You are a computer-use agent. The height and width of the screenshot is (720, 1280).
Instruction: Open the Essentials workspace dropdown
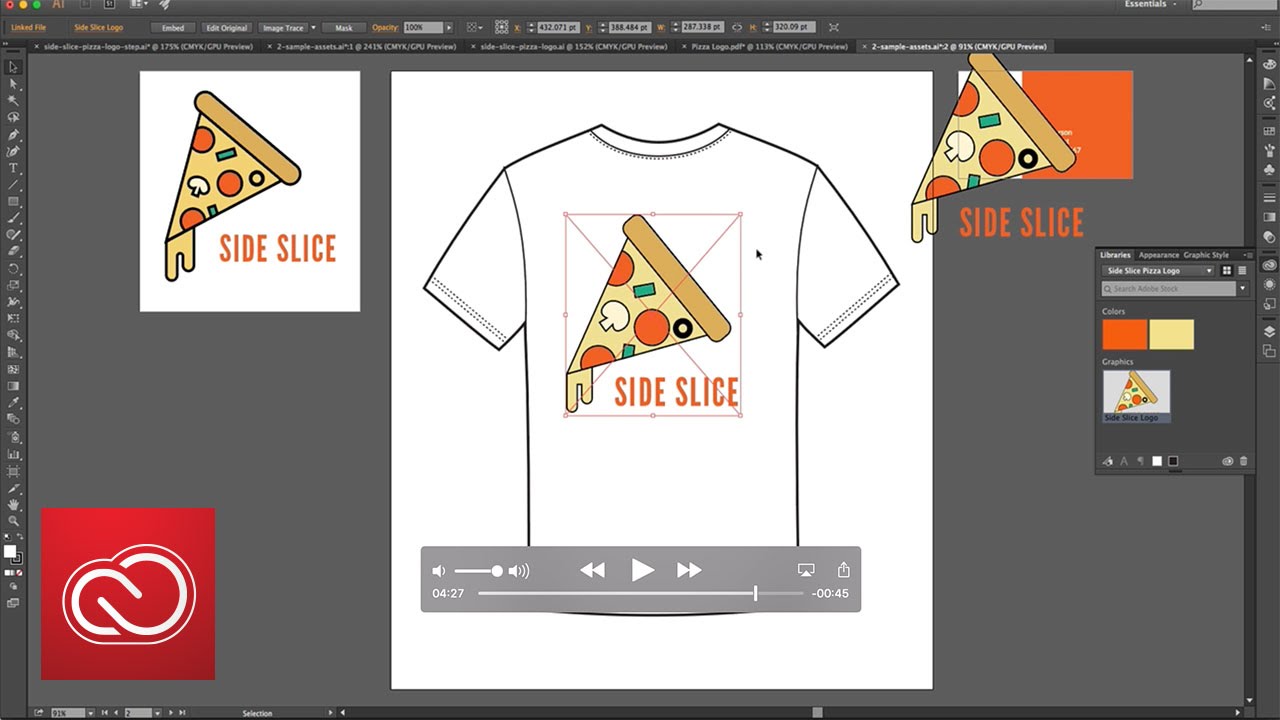click(x=1150, y=5)
